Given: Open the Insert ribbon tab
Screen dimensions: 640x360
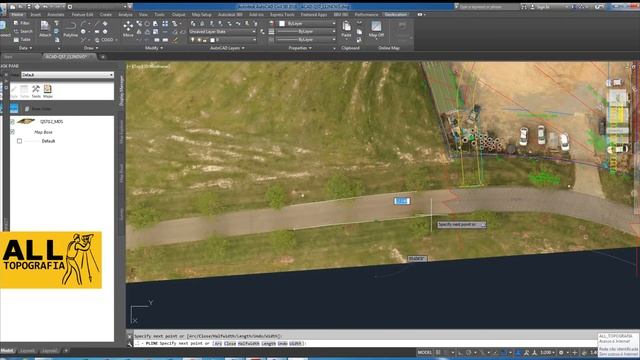Looking at the screenshot, I should pos(36,15).
